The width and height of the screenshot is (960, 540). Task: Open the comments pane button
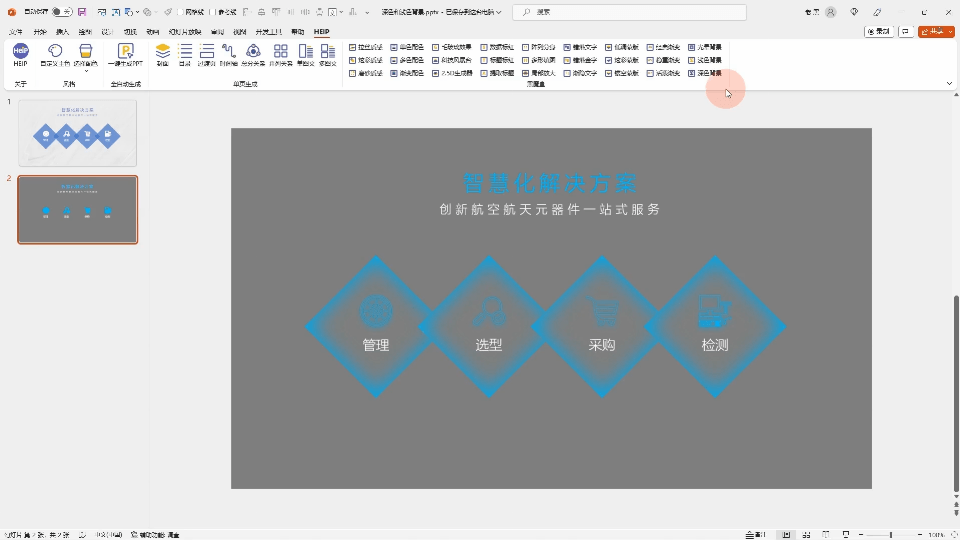tap(906, 31)
